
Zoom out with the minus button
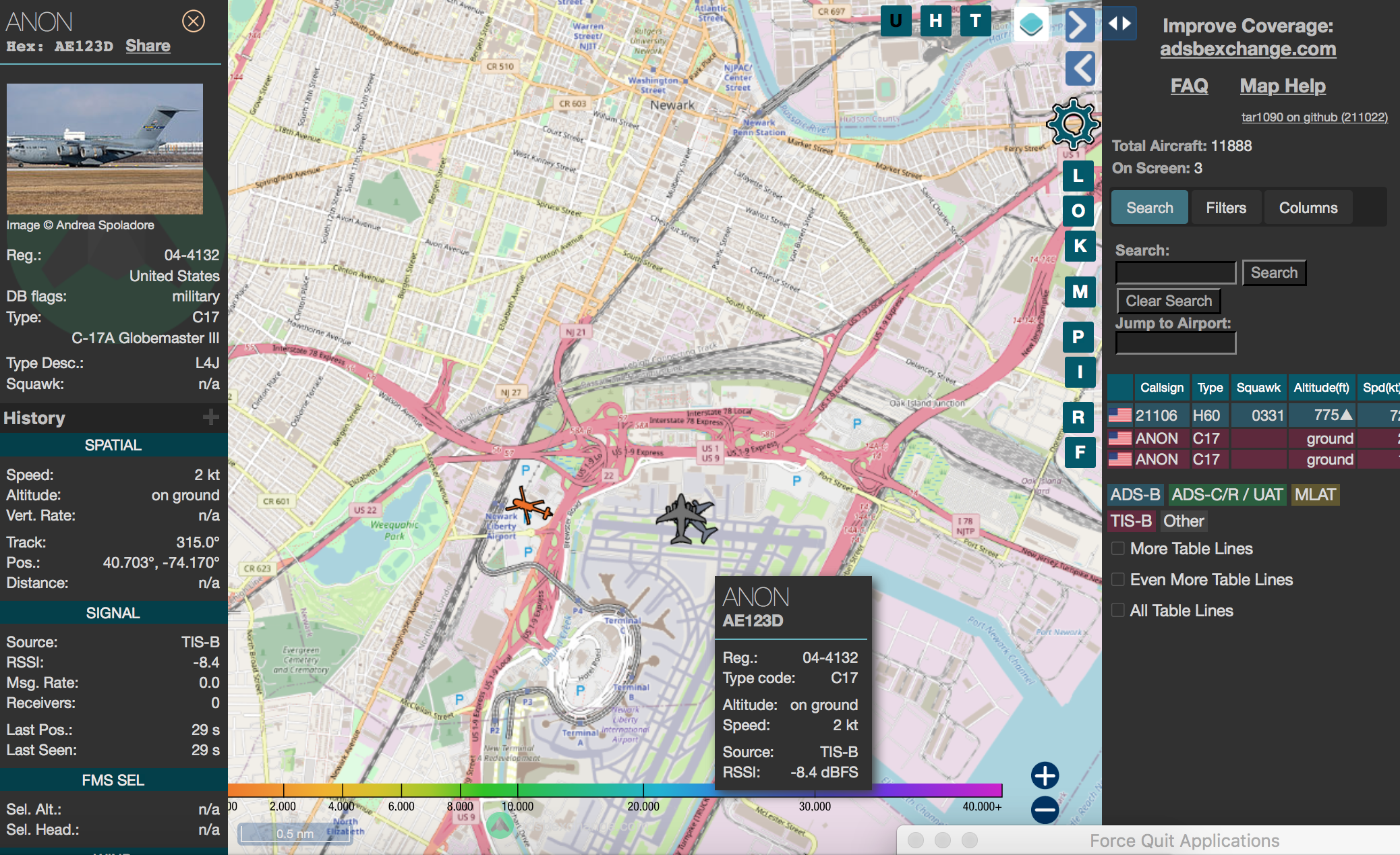(1045, 810)
